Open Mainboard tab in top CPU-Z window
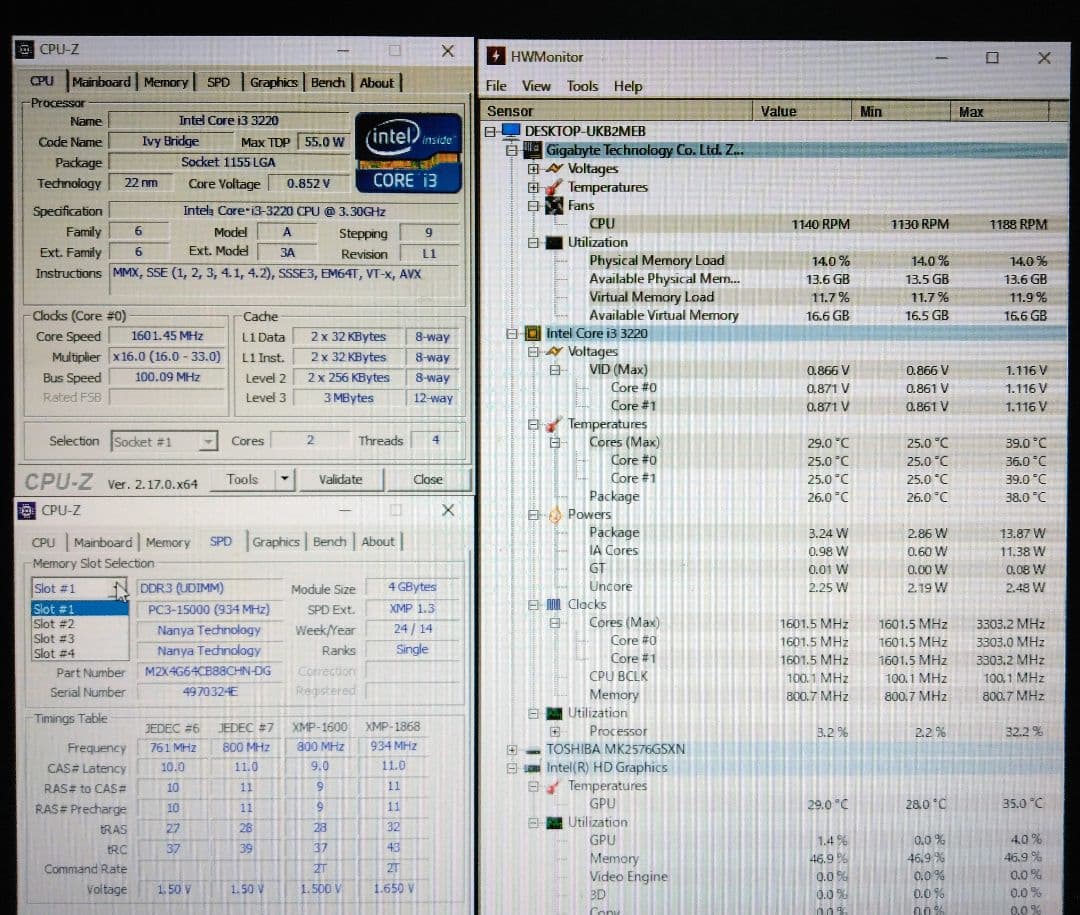 click(101, 82)
